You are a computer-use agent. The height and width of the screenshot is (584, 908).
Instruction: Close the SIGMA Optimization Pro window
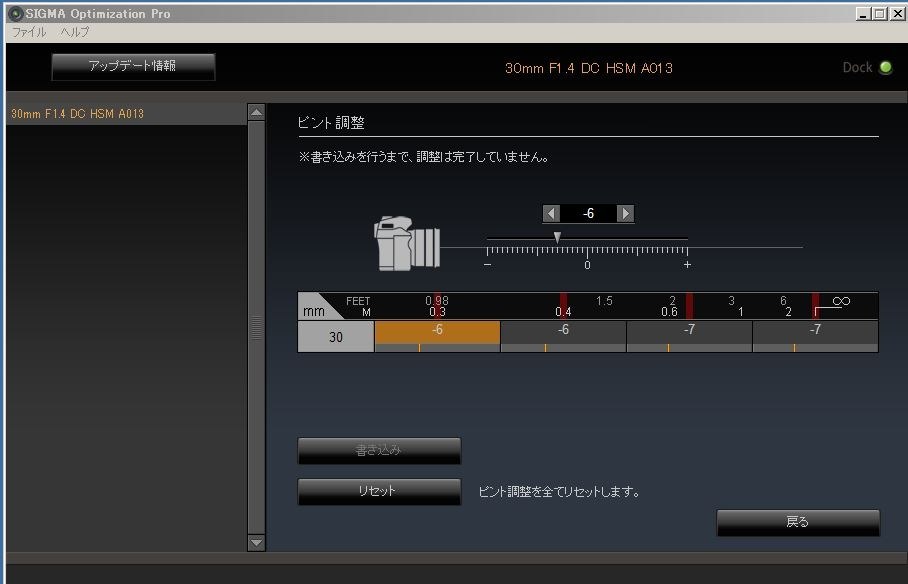pos(896,14)
